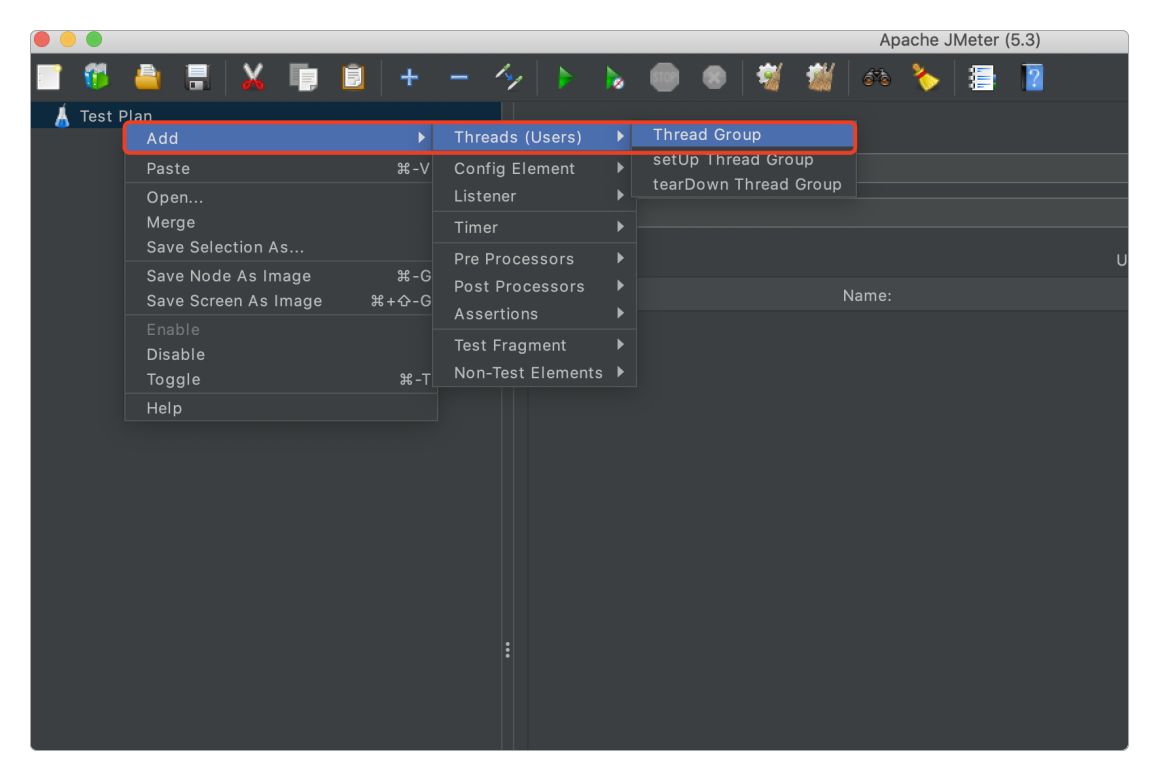Click the Help question mark icon
The width and height of the screenshot is (1159, 781).
1032,77
